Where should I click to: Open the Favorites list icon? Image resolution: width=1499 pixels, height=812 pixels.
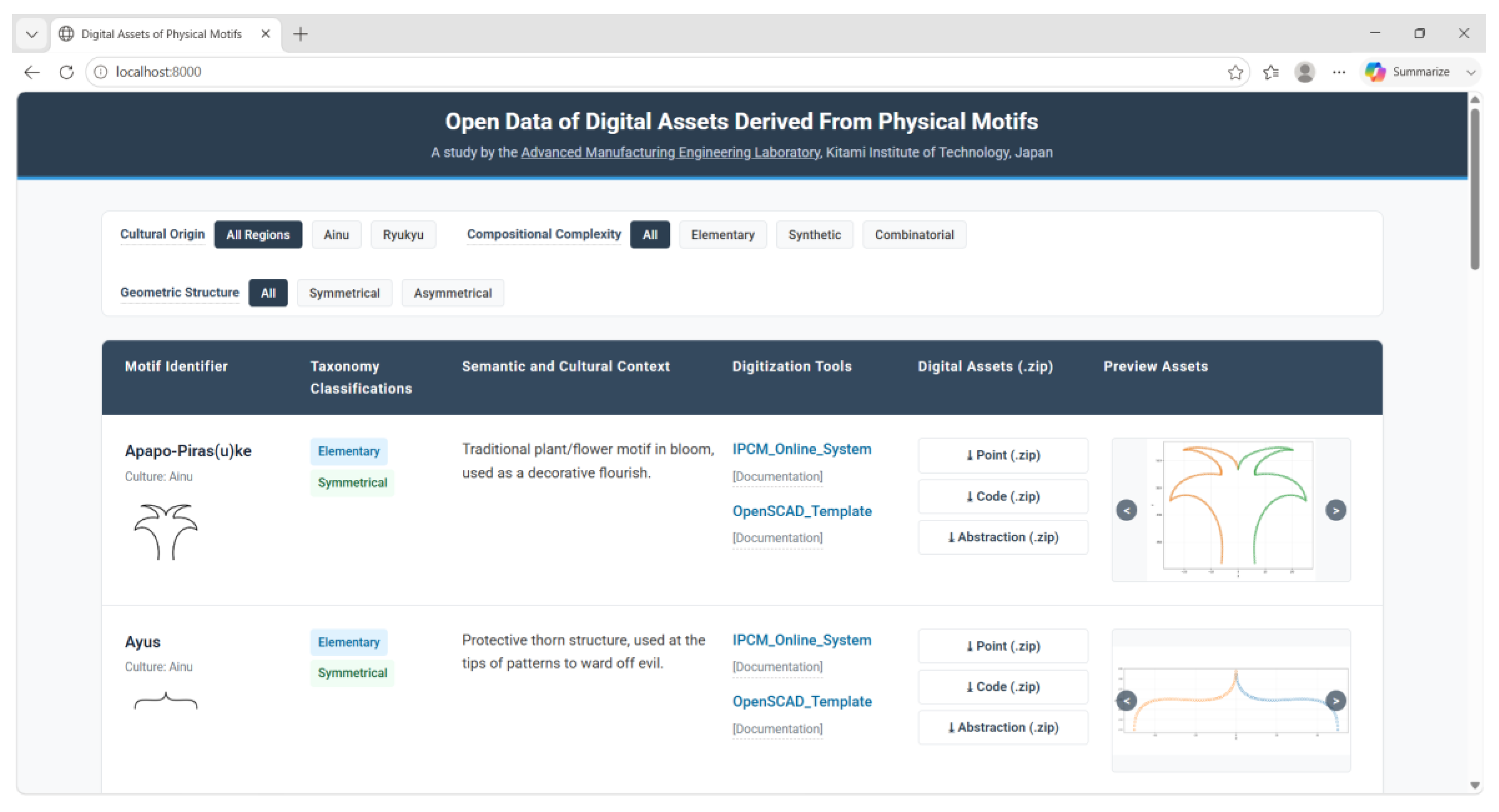click(1270, 72)
